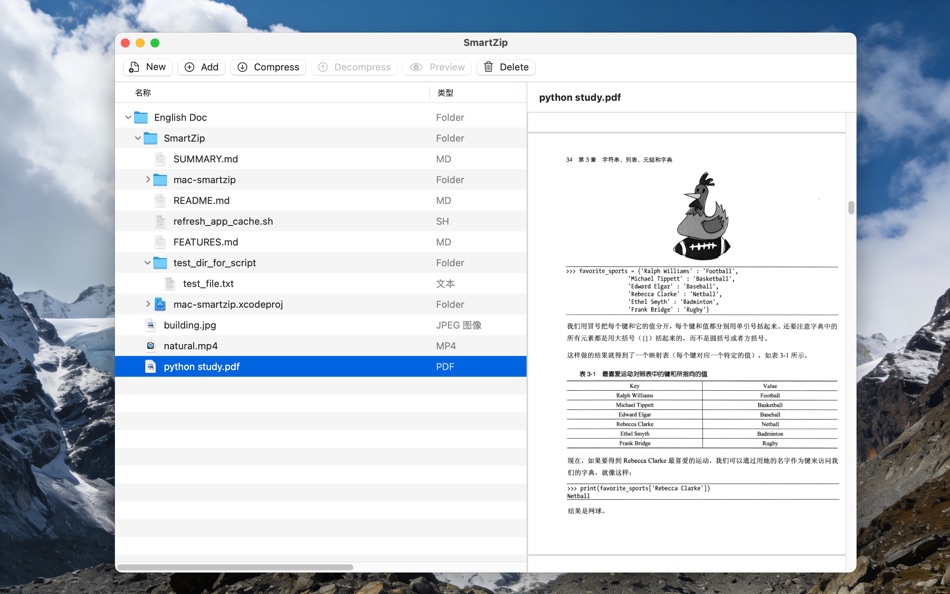Viewport: 950px width, 594px height.
Task: Click the blue Xcode project icon
Action: click(159, 304)
